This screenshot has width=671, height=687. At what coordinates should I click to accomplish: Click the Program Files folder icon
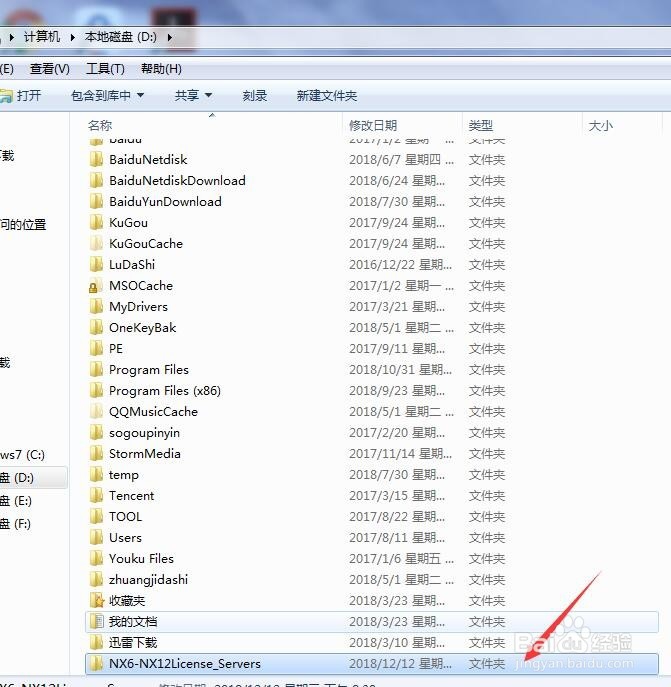[x=96, y=370]
